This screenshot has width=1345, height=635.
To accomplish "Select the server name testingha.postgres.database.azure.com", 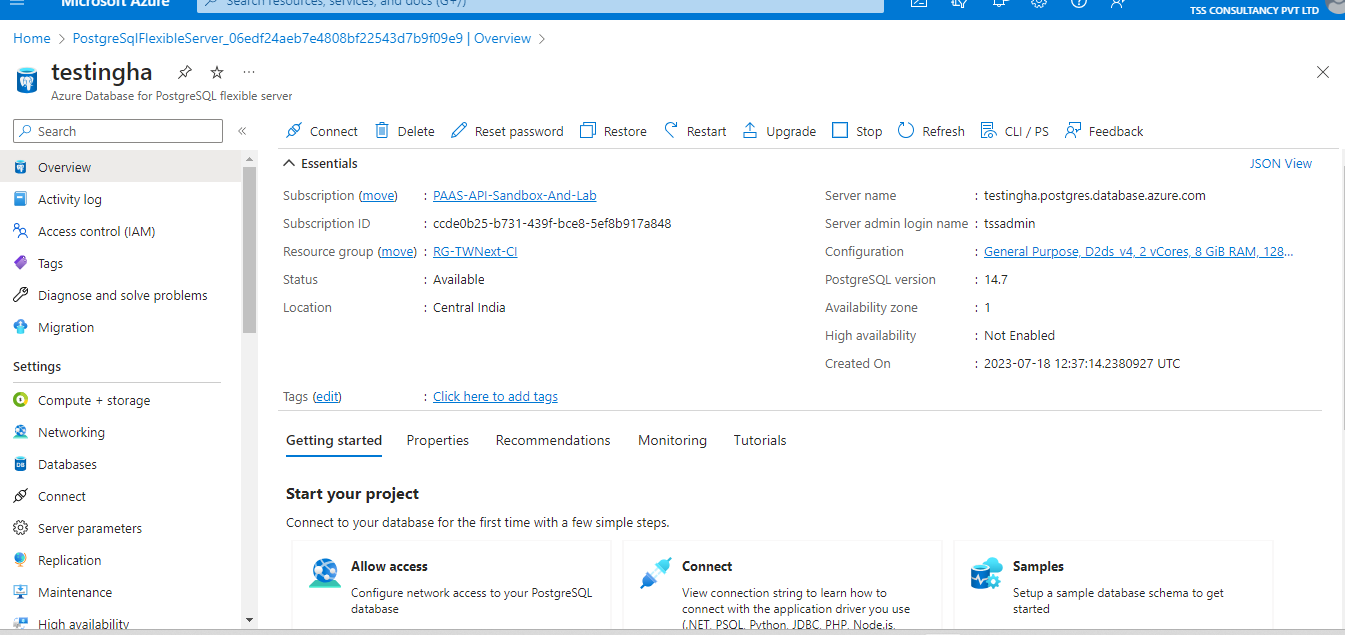I will [1095, 195].
